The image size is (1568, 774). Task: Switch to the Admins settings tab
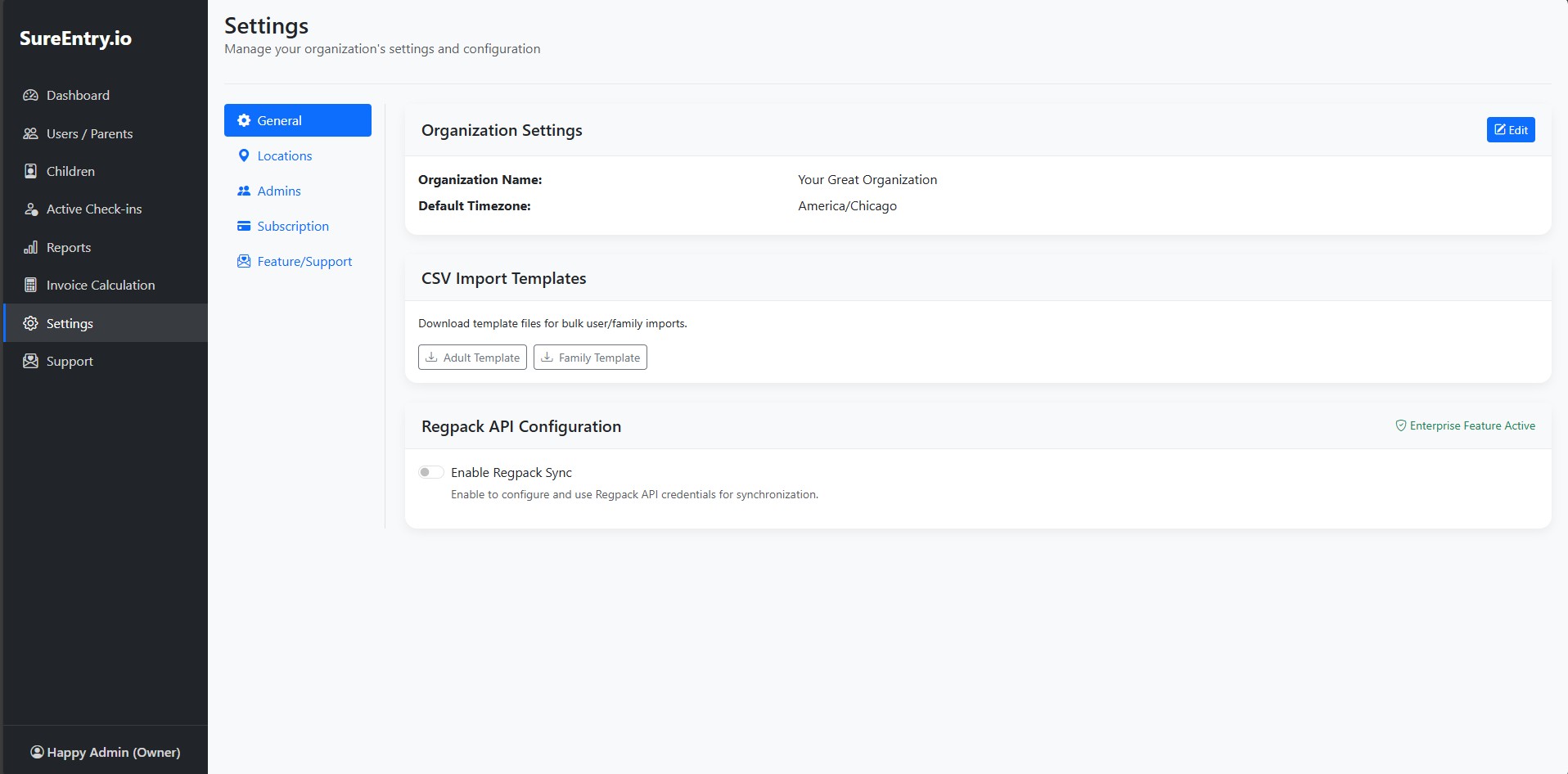[280, 191]
